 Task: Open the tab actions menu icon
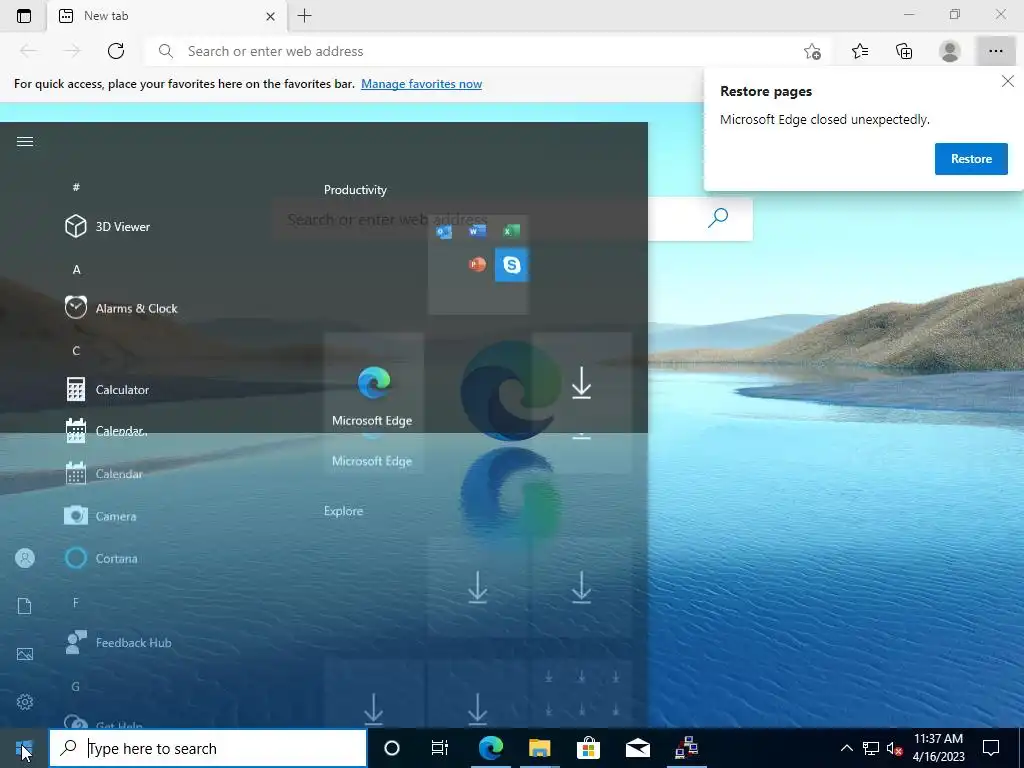[24, 16]
